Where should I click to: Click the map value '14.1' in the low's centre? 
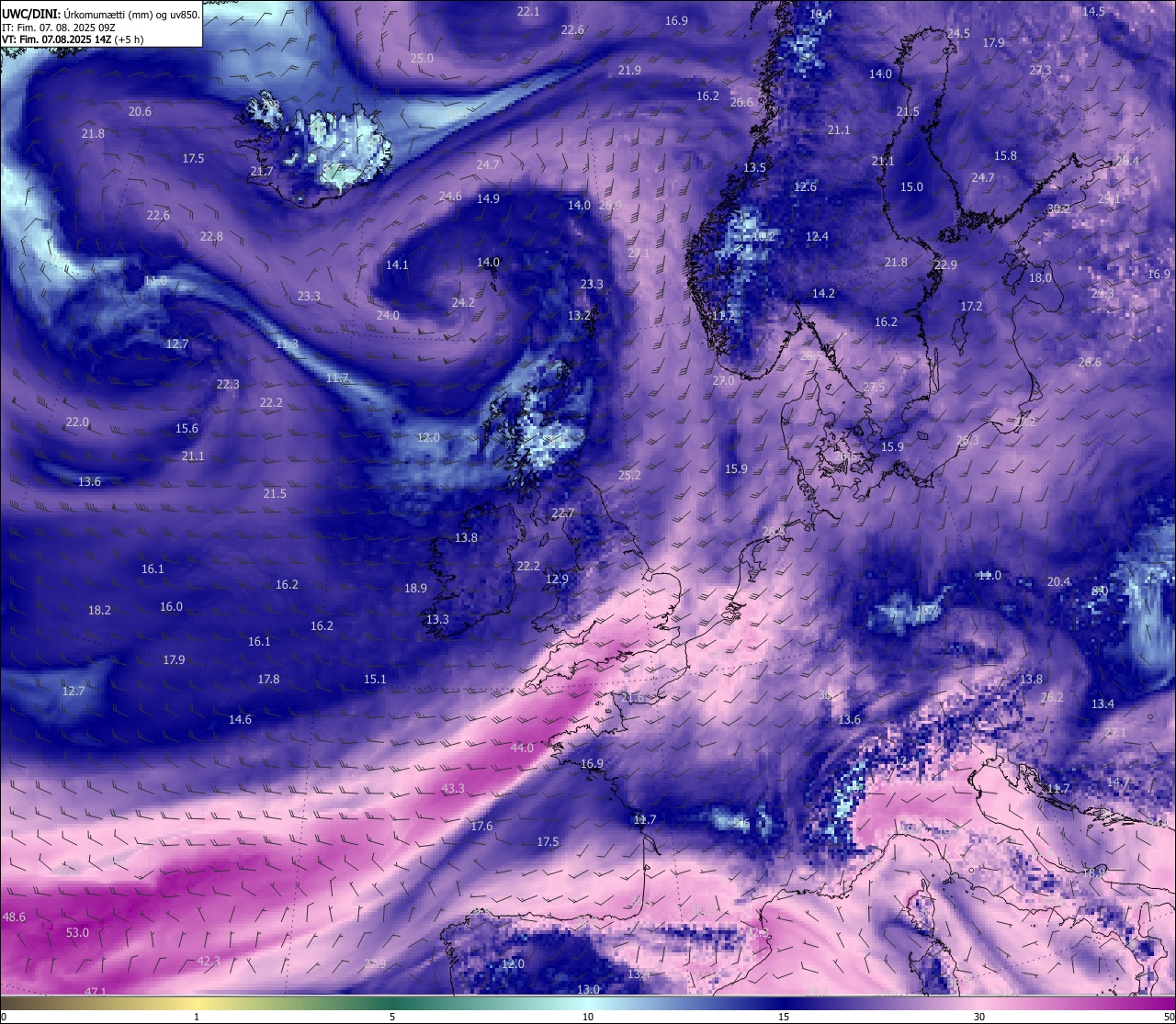pos(397,264)
